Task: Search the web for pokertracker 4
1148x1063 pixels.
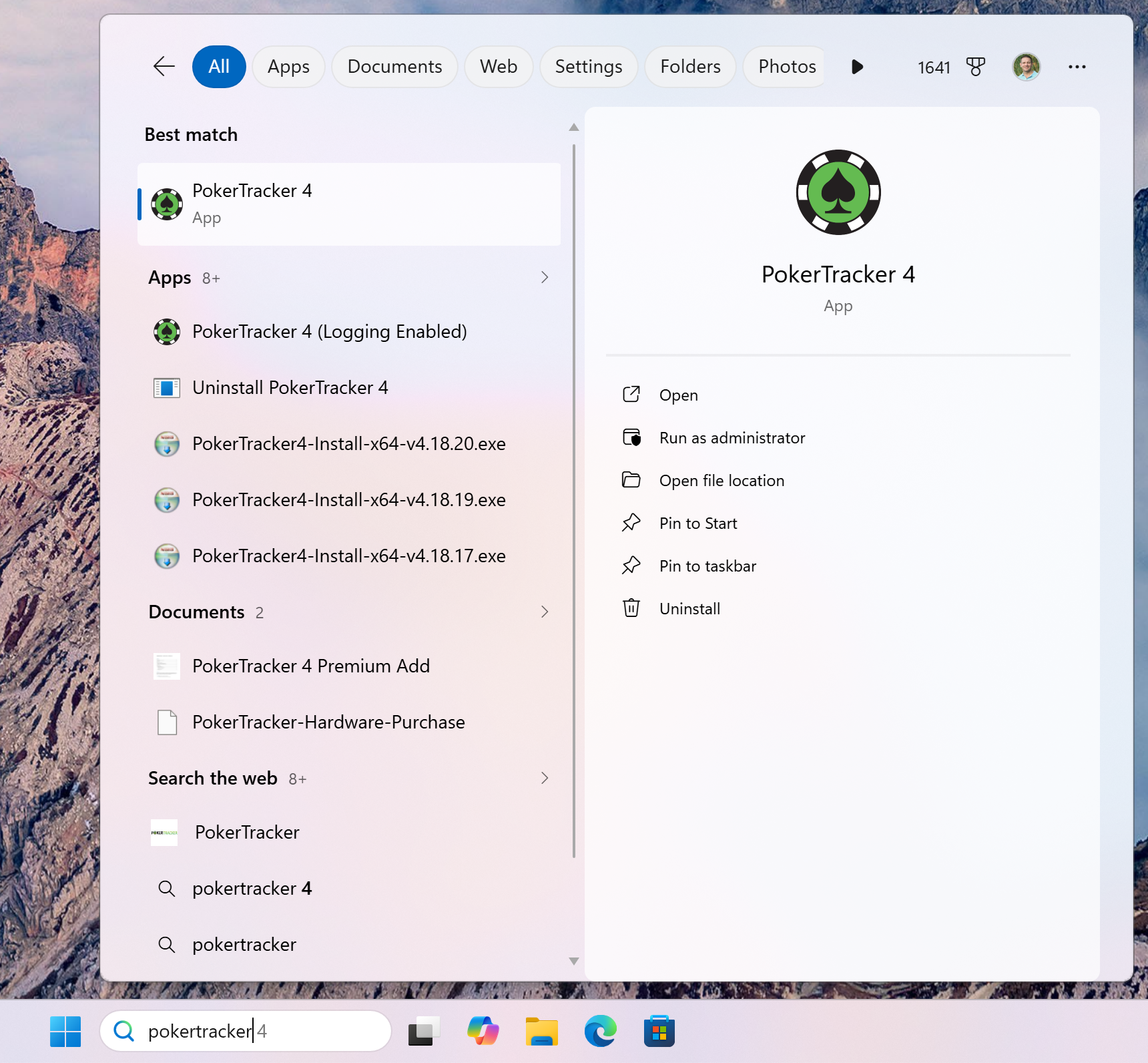Action: point(349,889)
